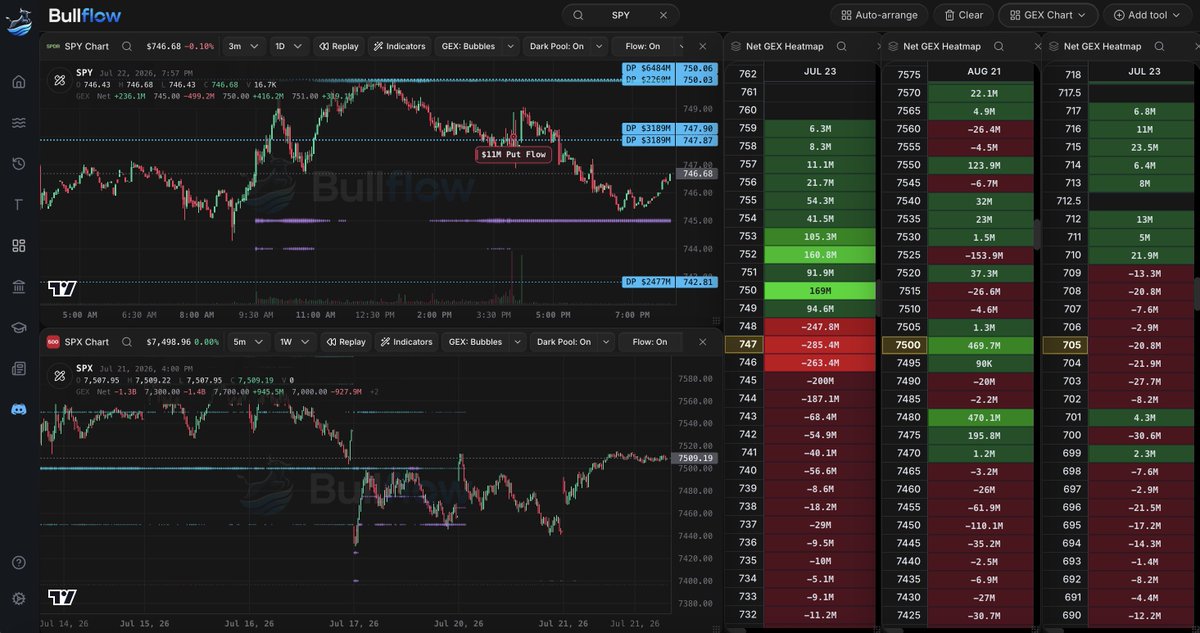Screen dimensions: 1200x633
Task: Close the SPX Chart panel
Action: (702, 342)
